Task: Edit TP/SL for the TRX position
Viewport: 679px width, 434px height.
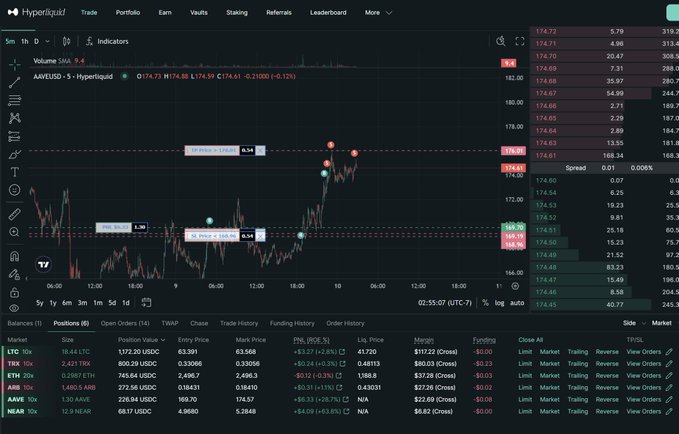Action: pyautogui.click(x=669, y=364)
